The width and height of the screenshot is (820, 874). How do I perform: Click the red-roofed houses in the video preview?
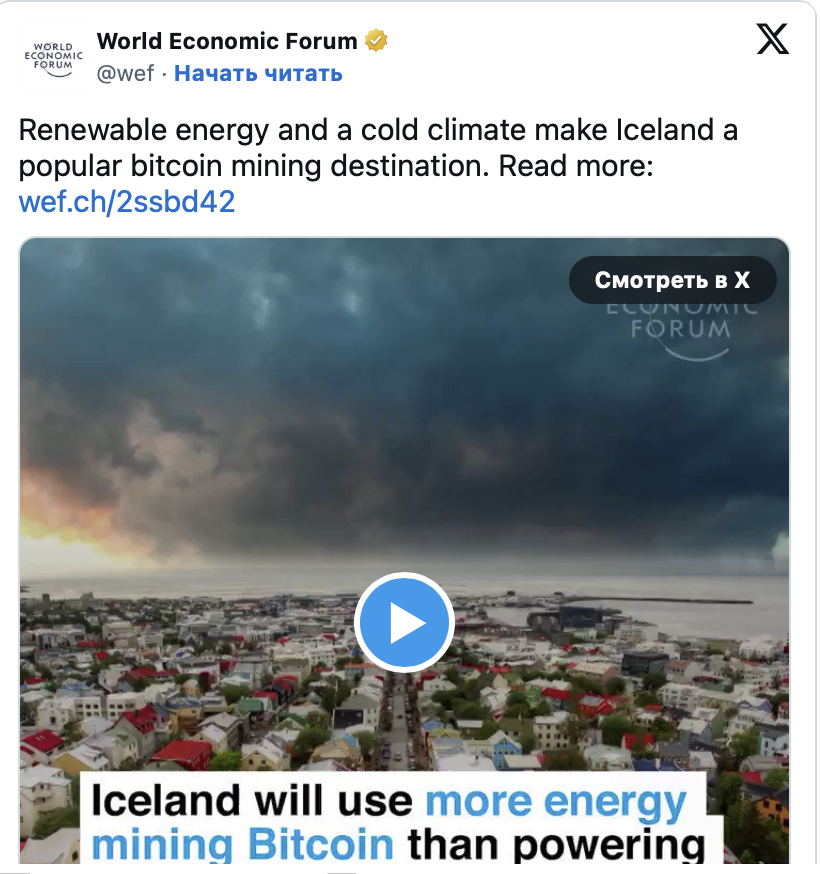pos(180,752)
